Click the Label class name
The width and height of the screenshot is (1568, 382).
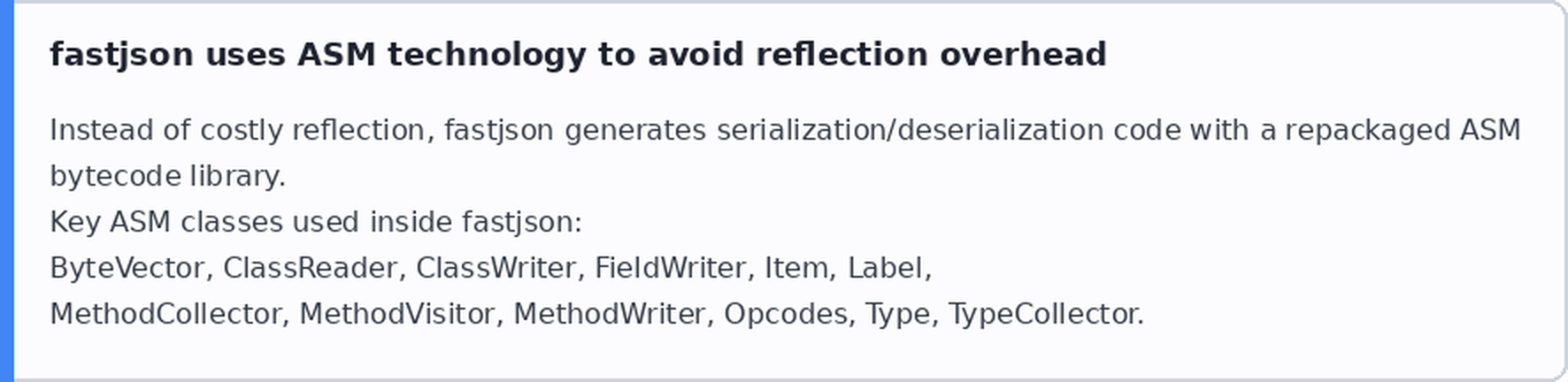(885, 268)
